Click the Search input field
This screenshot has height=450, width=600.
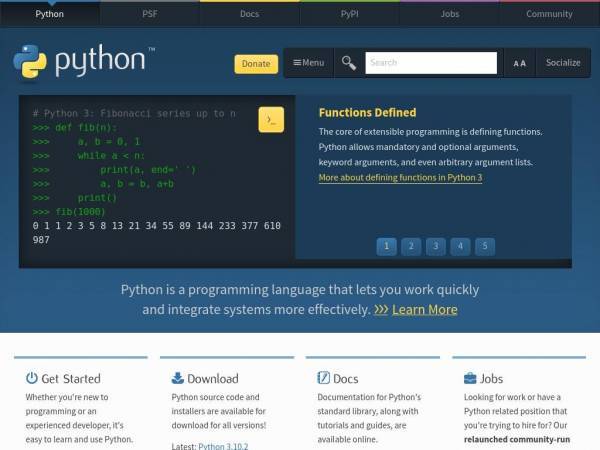click(x=431, y=63)
